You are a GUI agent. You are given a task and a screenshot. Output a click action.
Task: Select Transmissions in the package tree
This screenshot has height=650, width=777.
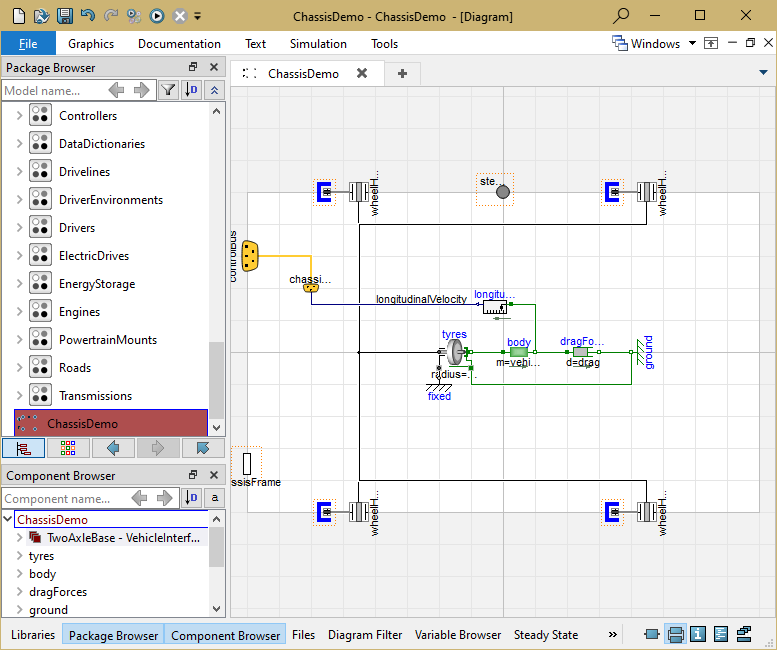click(95, 396)
